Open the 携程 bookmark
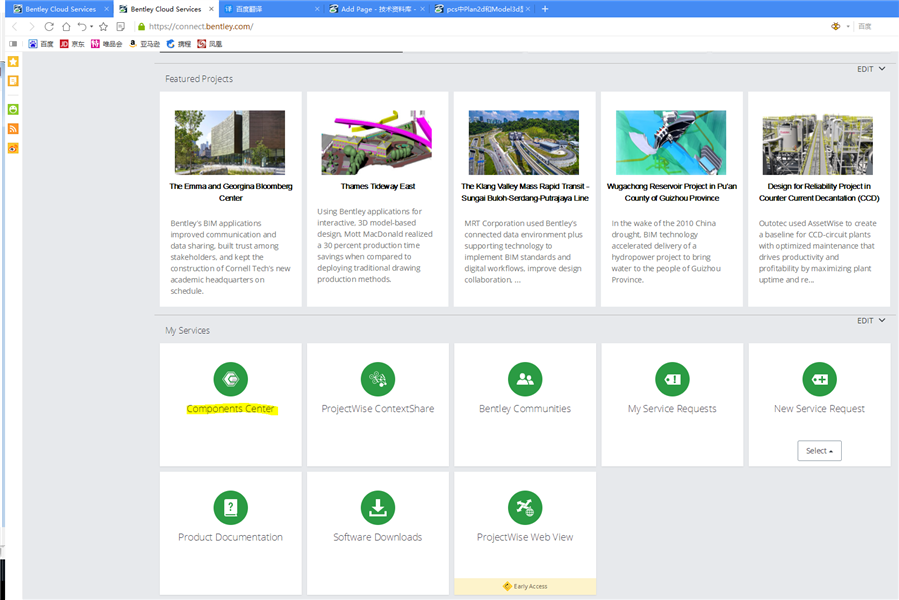The height and width of the screenshot is (600, 899). (179, 44)
